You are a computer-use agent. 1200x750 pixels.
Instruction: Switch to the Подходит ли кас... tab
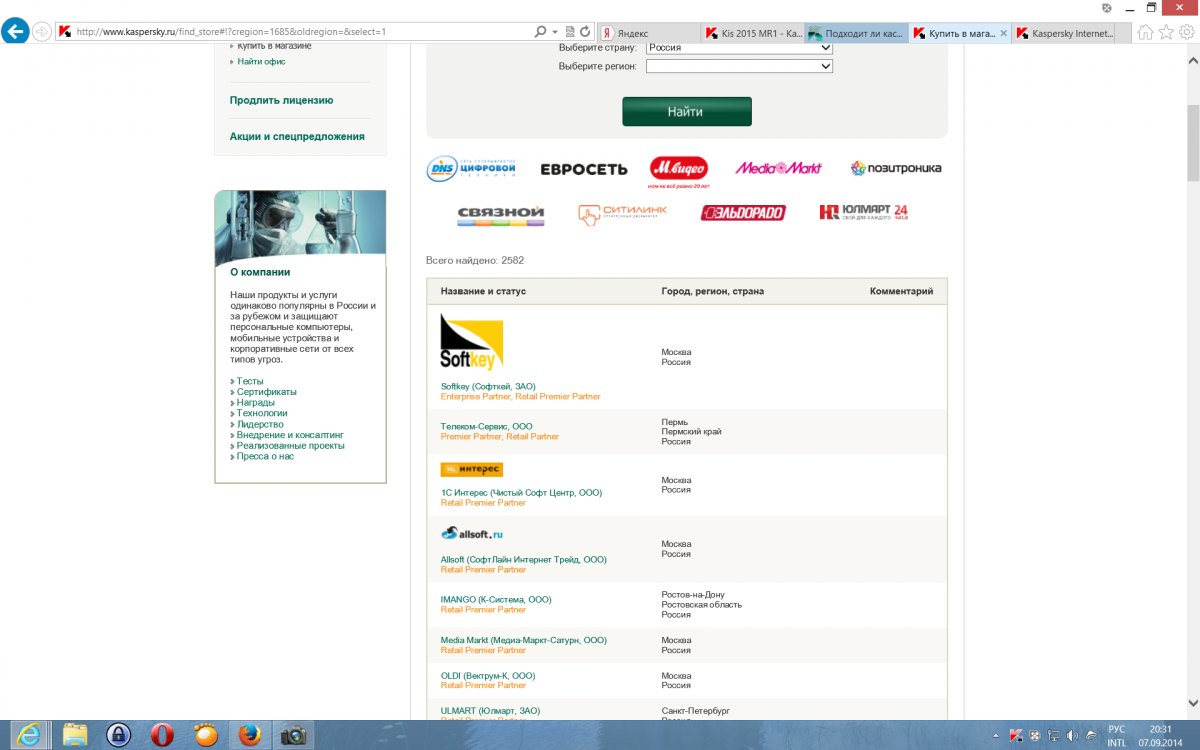[855, 33]
